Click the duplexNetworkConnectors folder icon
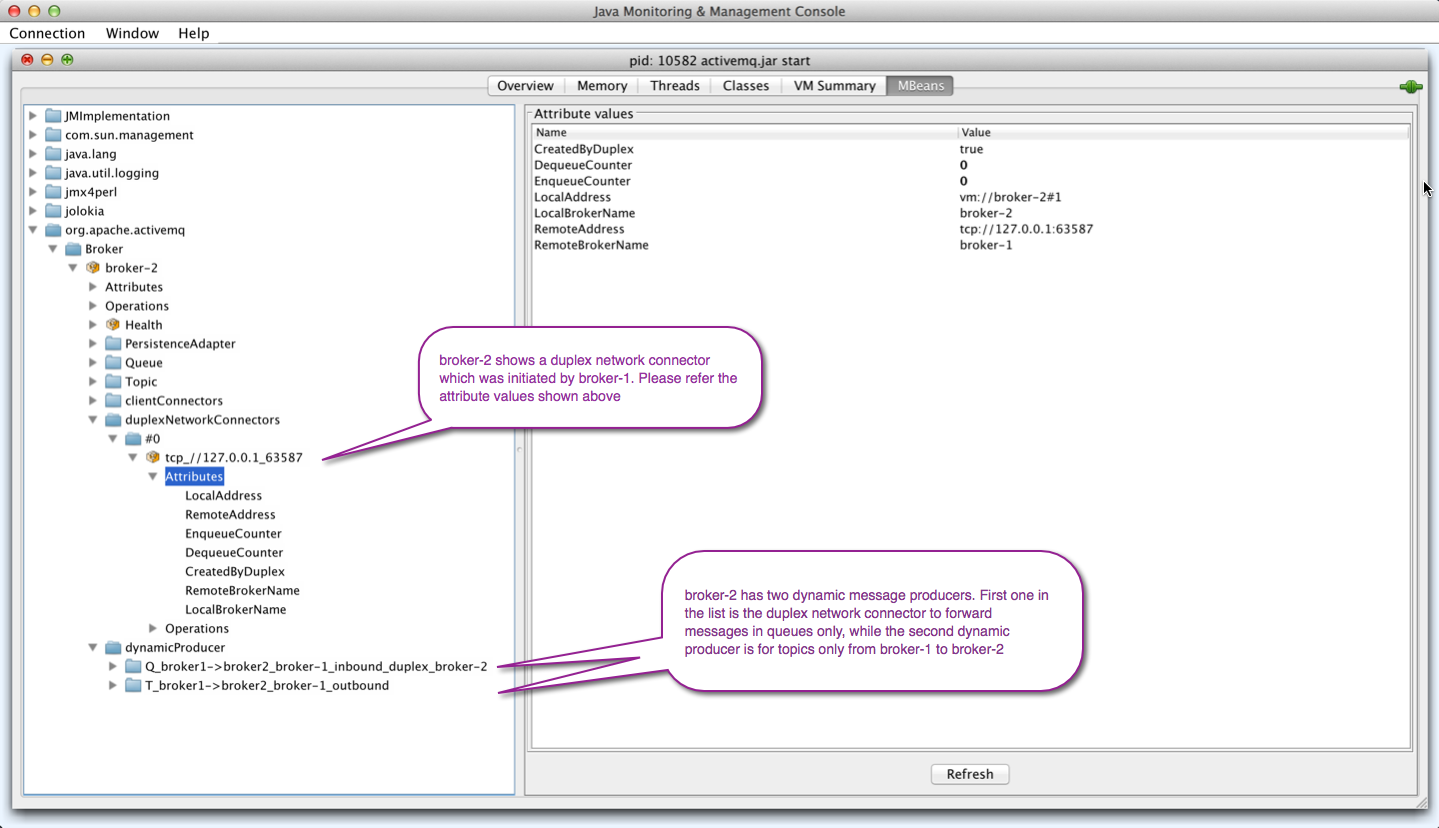1439x828 pixels. pyautogui.click(x=113, y=420)
